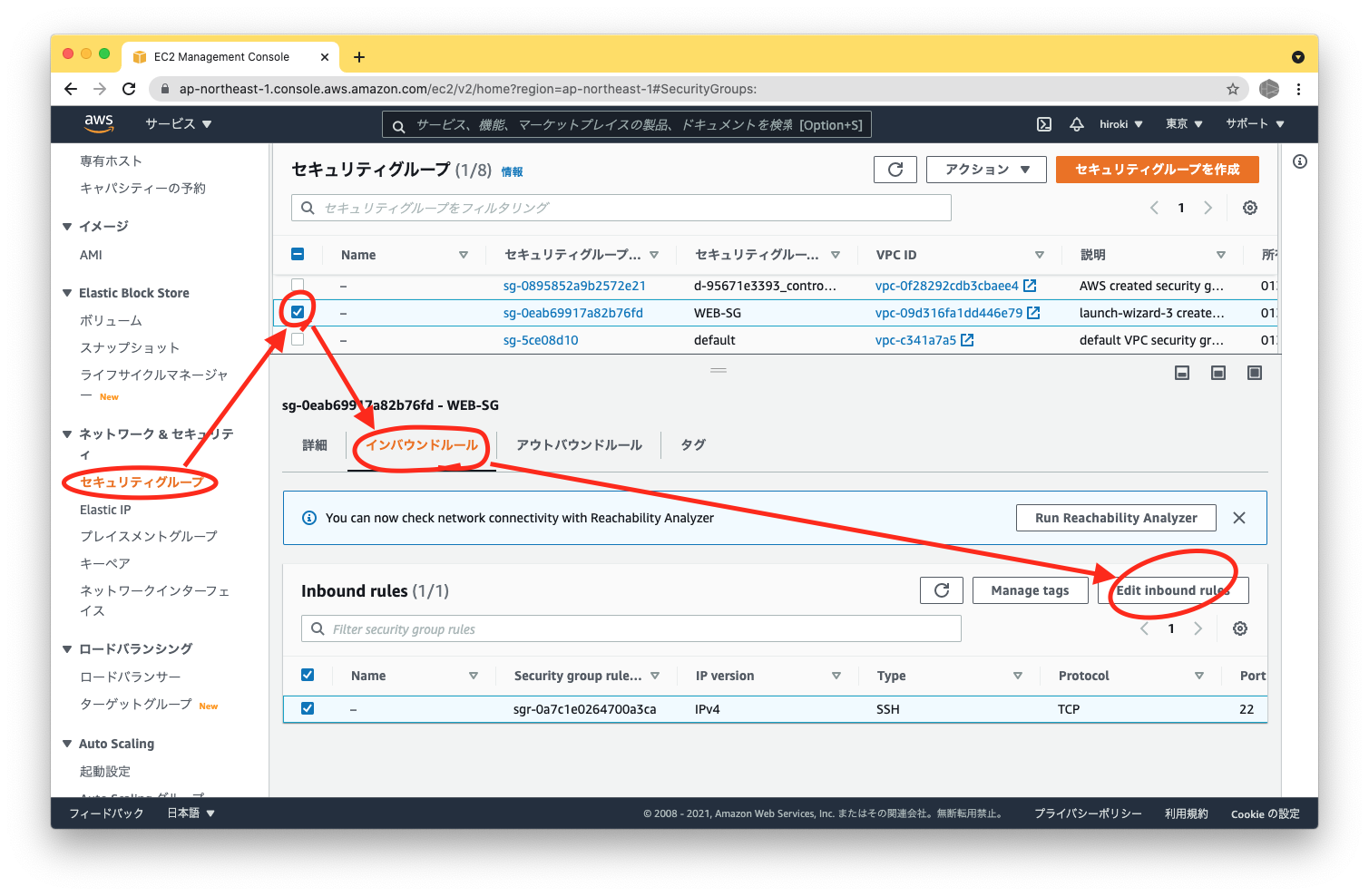This screenshot has height=896, width=1369.
Task: Collapse the details pane to the bottom
Action: point(1182,373)
